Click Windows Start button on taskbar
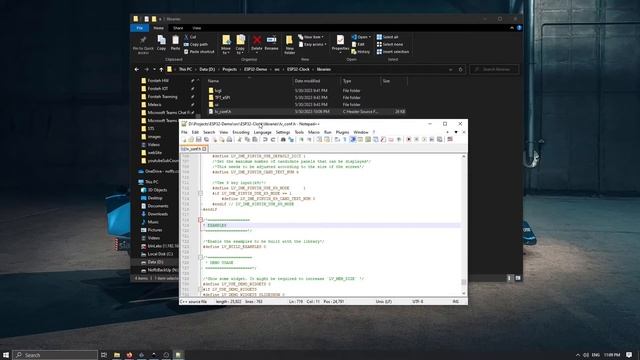This screenshot has width=640, height=360. pyautogui.click(x=6, y=355)
